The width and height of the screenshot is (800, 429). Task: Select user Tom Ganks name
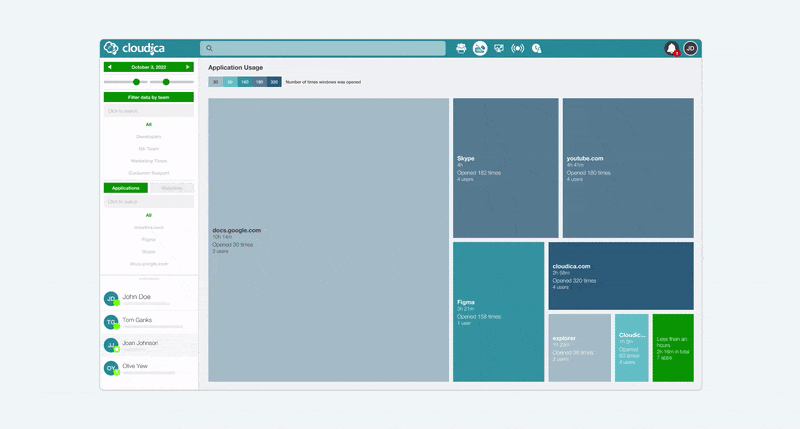(137, 320)
